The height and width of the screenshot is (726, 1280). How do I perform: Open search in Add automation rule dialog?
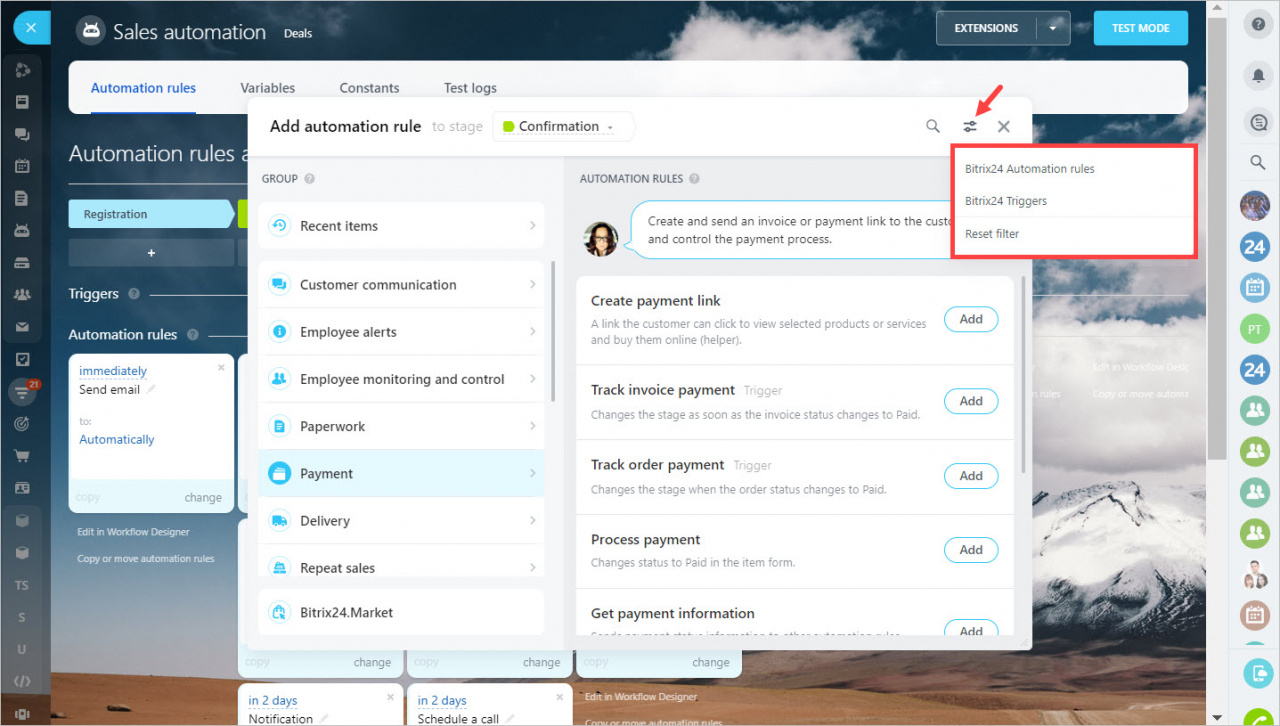point(933,126)
